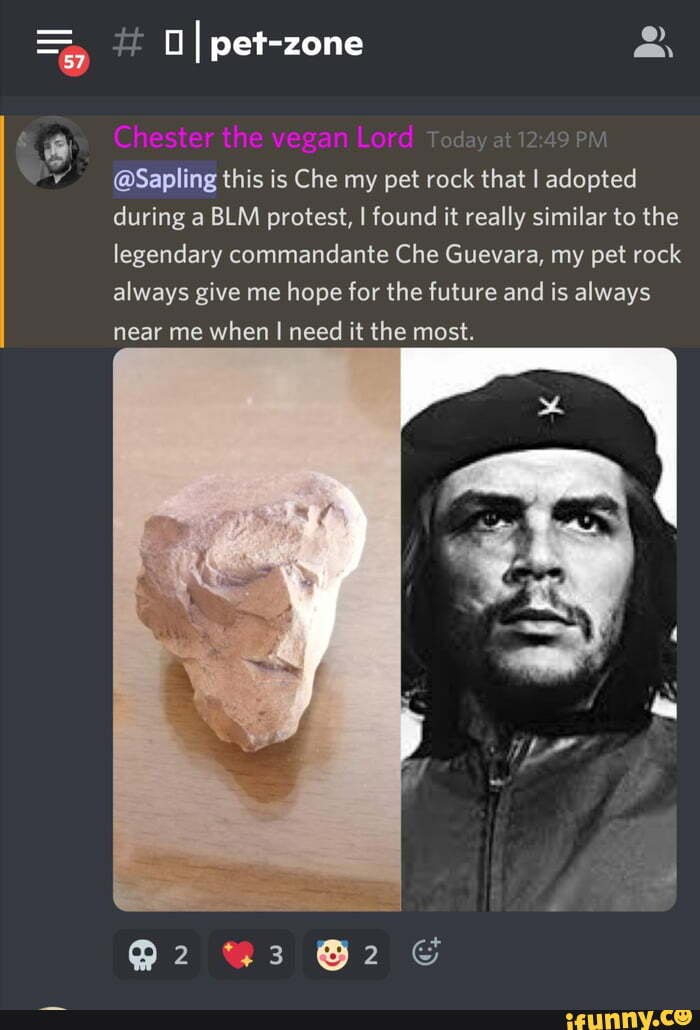
Task: Click the red unread notifications badge showing 57
Action: tap(75, 62)
